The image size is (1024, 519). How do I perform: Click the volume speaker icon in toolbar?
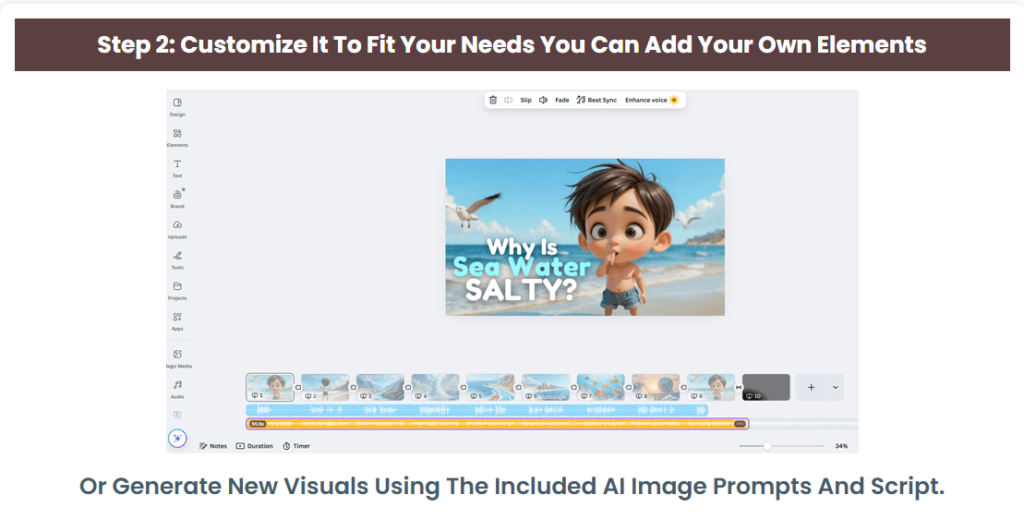coord(543,100)
